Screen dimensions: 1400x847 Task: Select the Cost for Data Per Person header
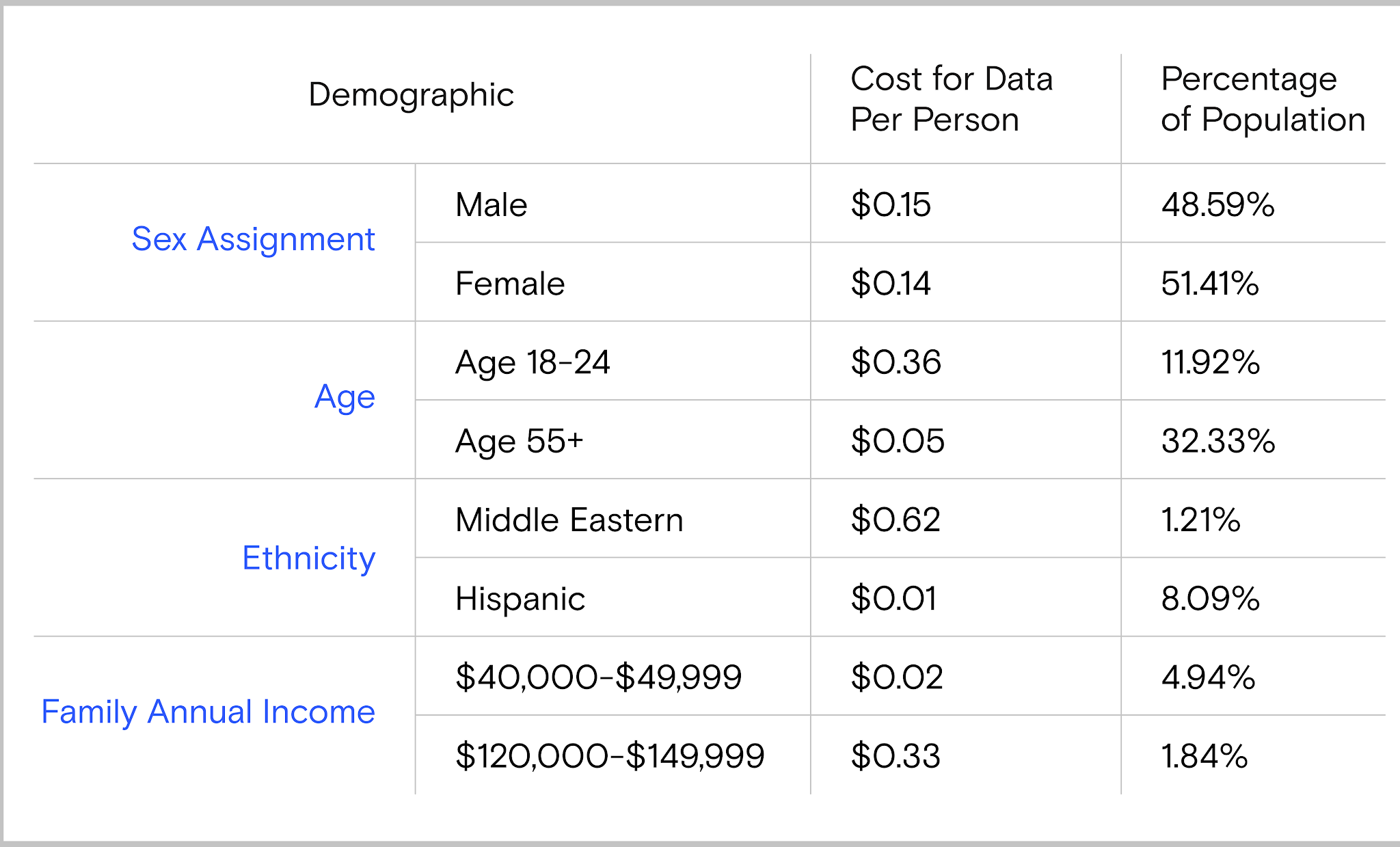(952, 99)
